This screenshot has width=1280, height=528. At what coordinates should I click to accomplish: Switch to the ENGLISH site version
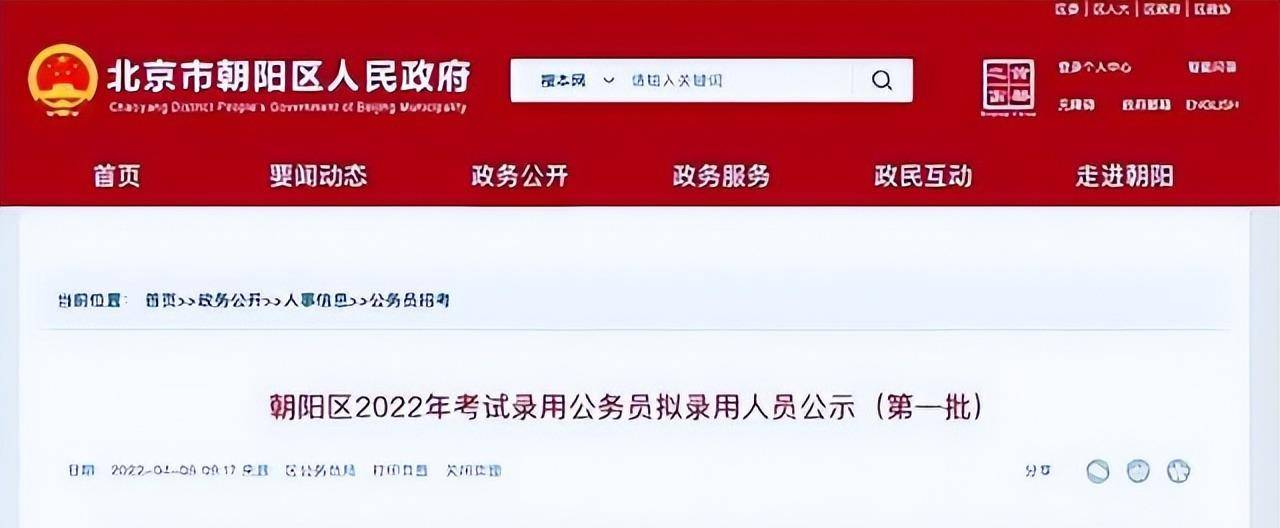[x=1212, y=104]
